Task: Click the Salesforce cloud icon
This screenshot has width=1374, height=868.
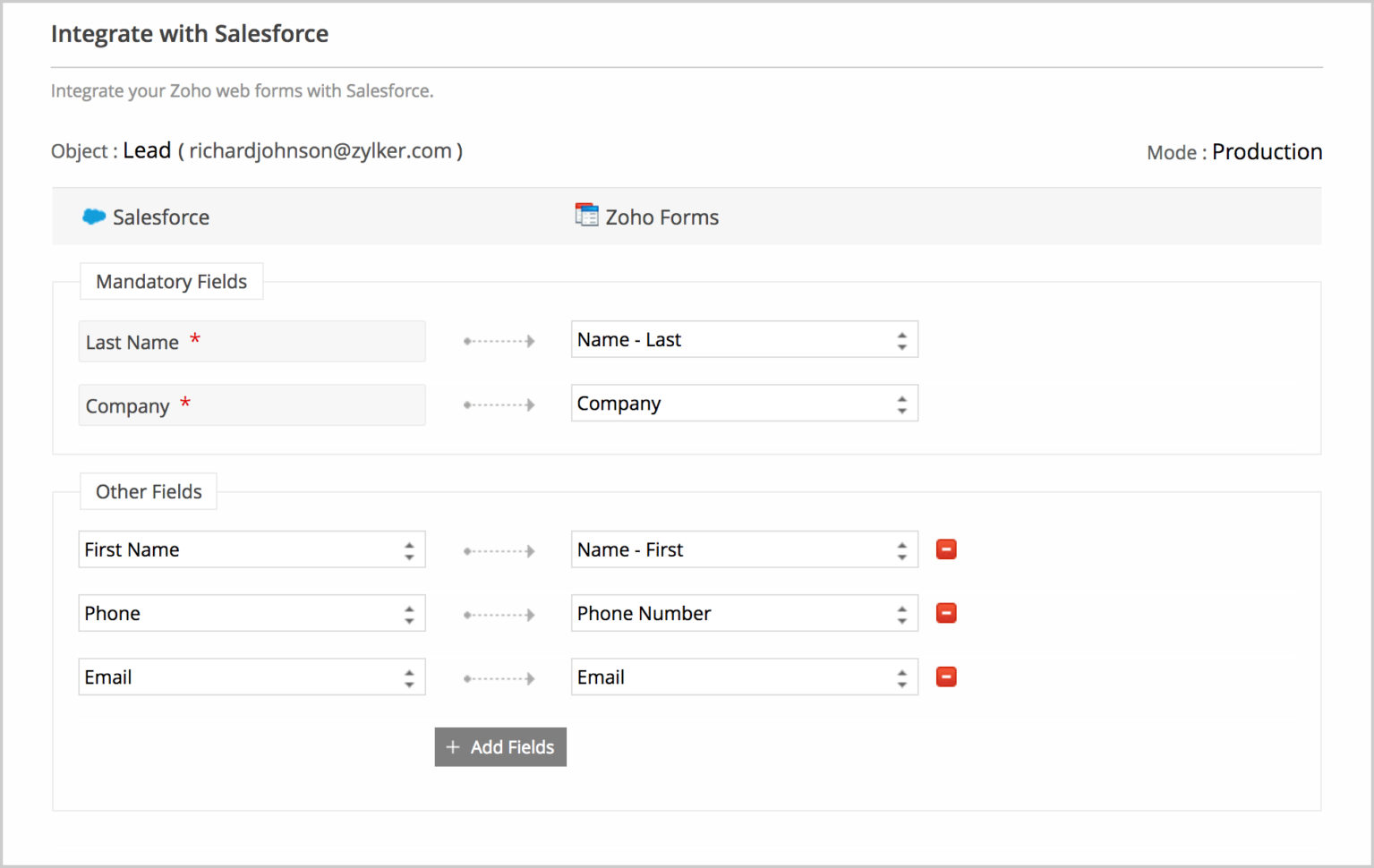Action: (93, 217)
